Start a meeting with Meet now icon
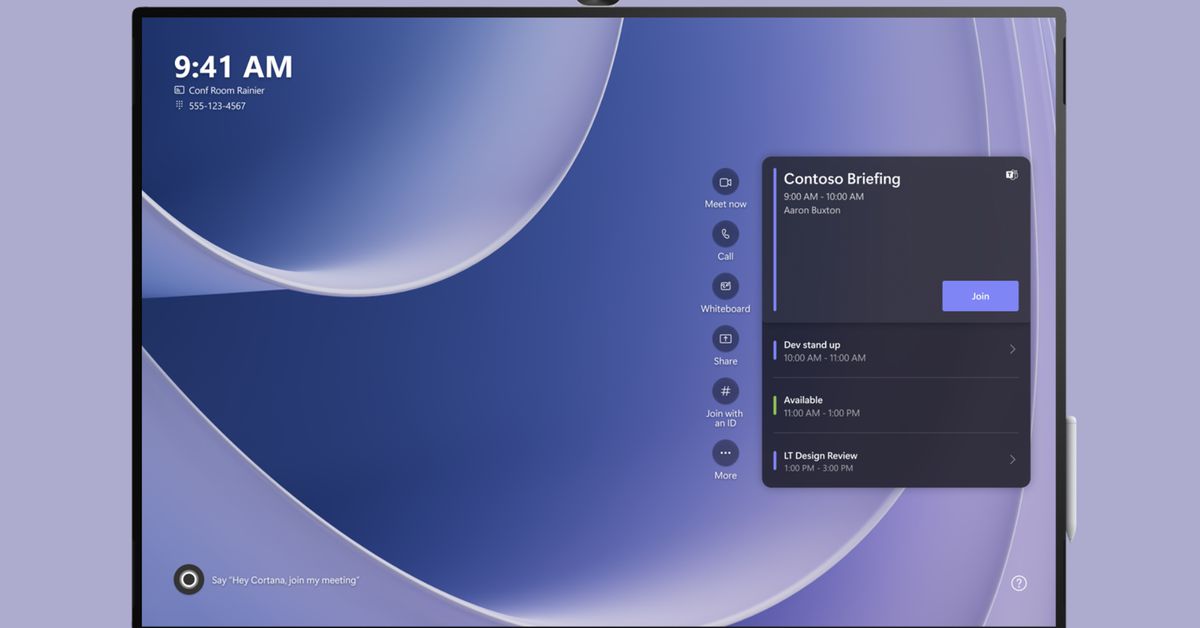 pos(725,182)
